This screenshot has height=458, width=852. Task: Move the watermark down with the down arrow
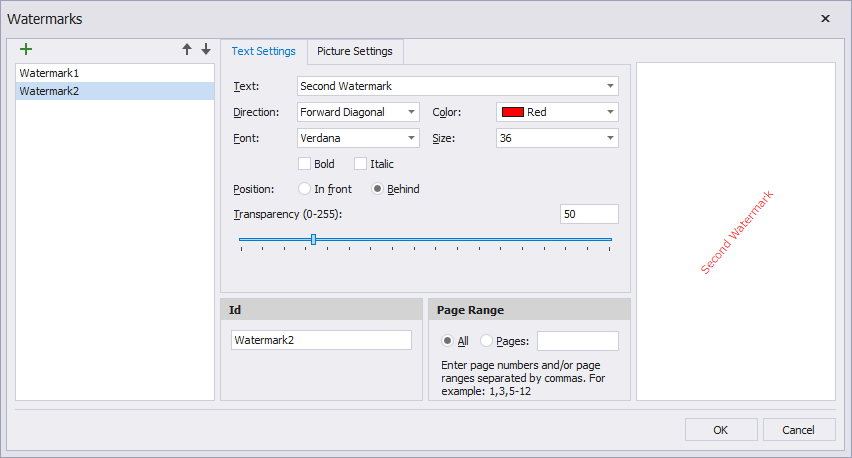coord(206,49)
